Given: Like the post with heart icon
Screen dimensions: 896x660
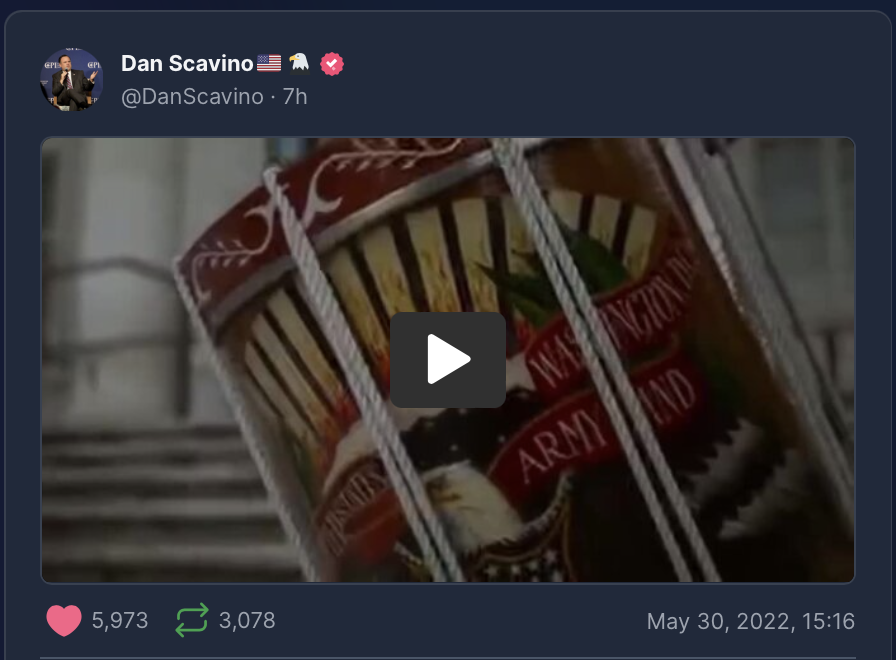Looking at the screenshot, I should [x=63, y=621].
